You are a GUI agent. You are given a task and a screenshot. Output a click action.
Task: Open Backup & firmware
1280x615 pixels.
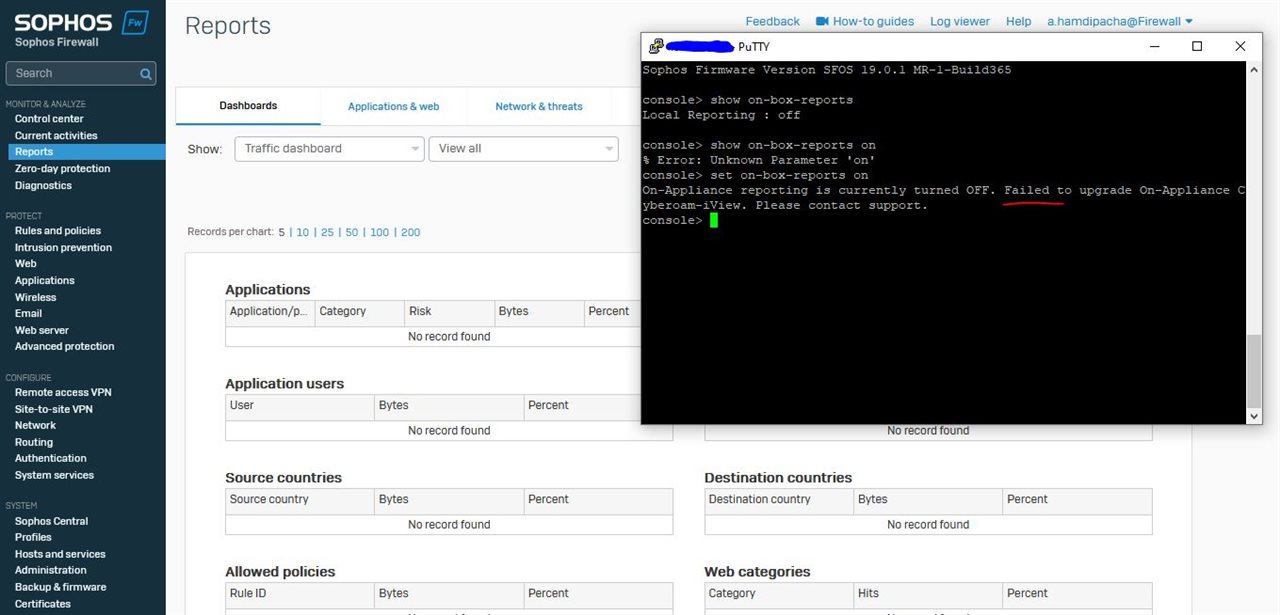tap(60, 588)
